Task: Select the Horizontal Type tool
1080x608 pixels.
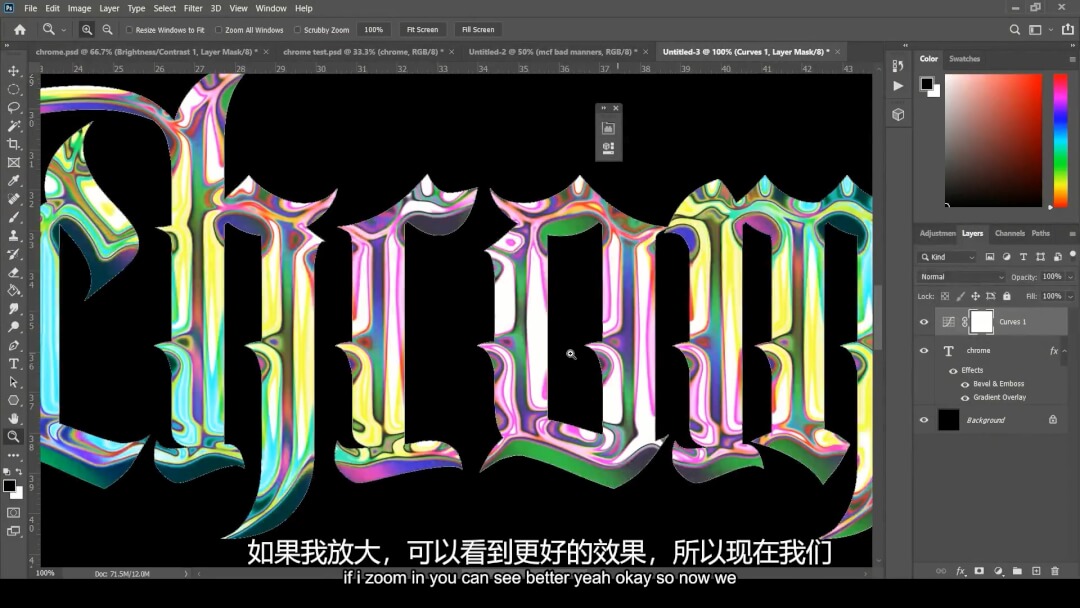Action: [14, 364]
